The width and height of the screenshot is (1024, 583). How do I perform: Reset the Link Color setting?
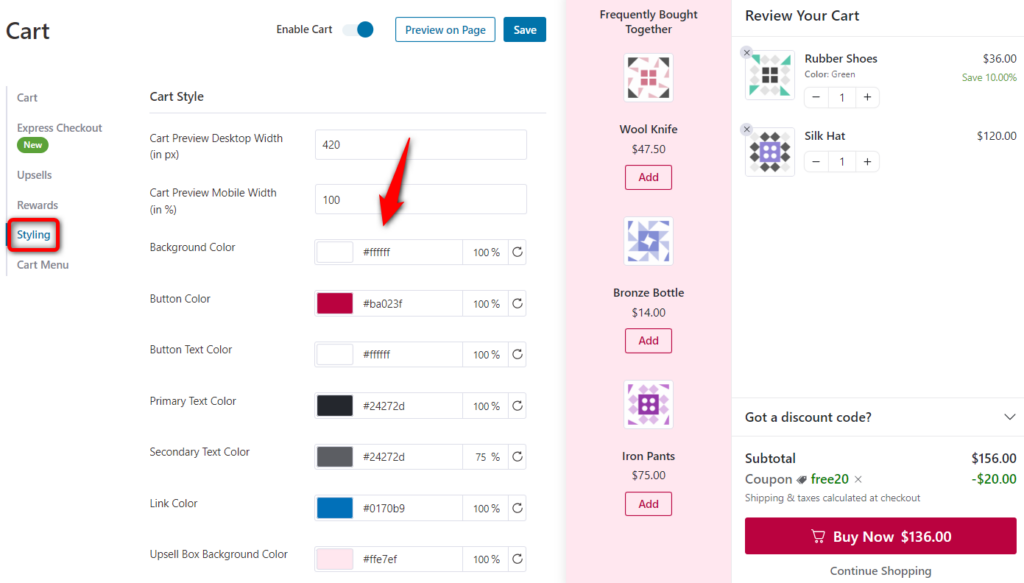click(x=517, y=508)
